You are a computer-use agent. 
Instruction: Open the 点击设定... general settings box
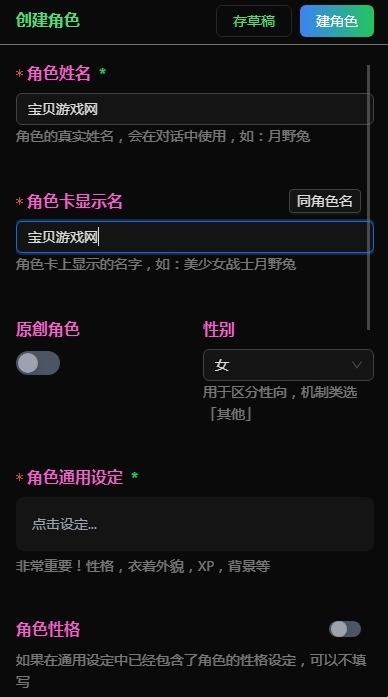195,524
